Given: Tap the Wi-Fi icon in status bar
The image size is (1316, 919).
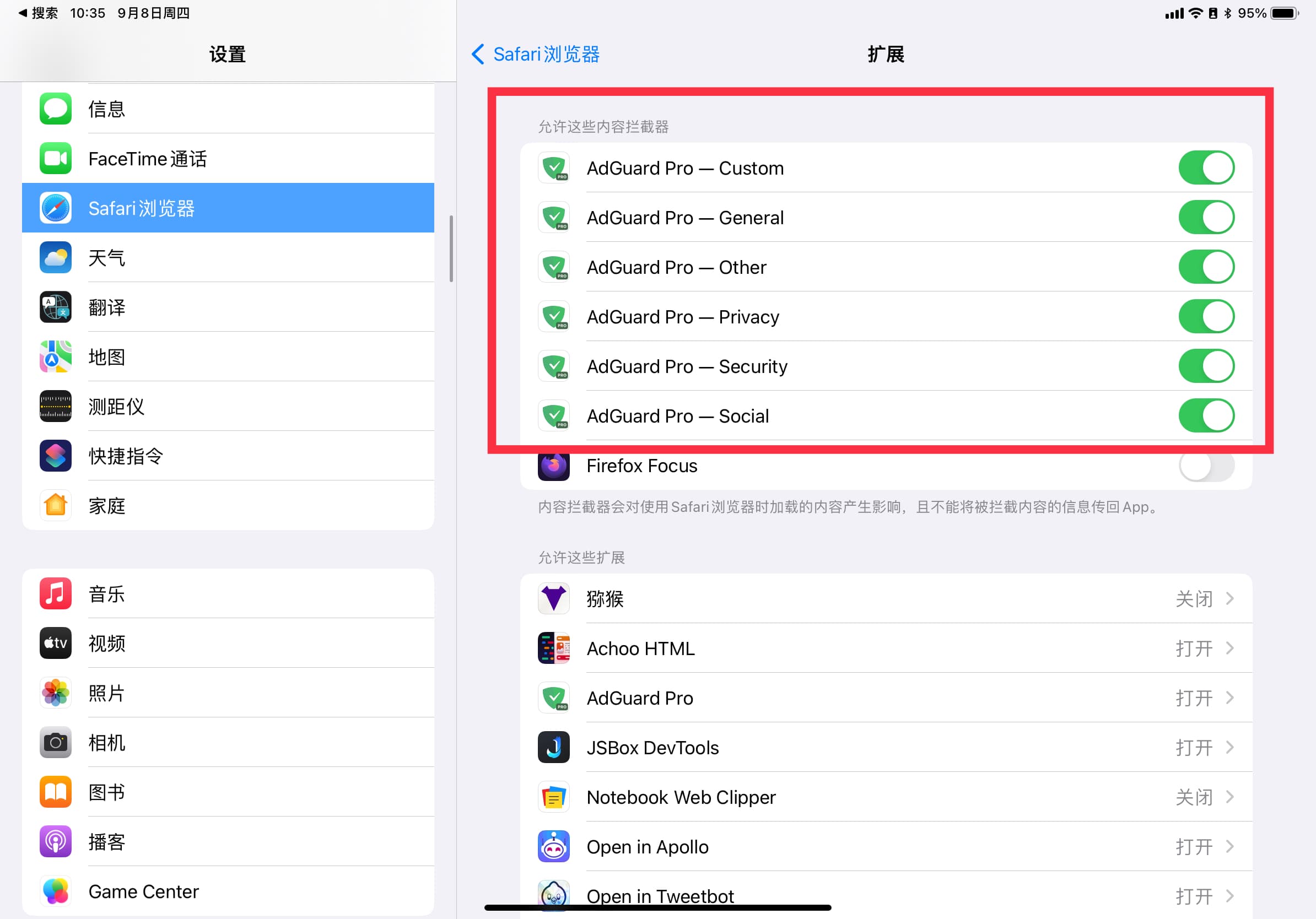Looking at the screenshot, I should tap(1195, 13).
